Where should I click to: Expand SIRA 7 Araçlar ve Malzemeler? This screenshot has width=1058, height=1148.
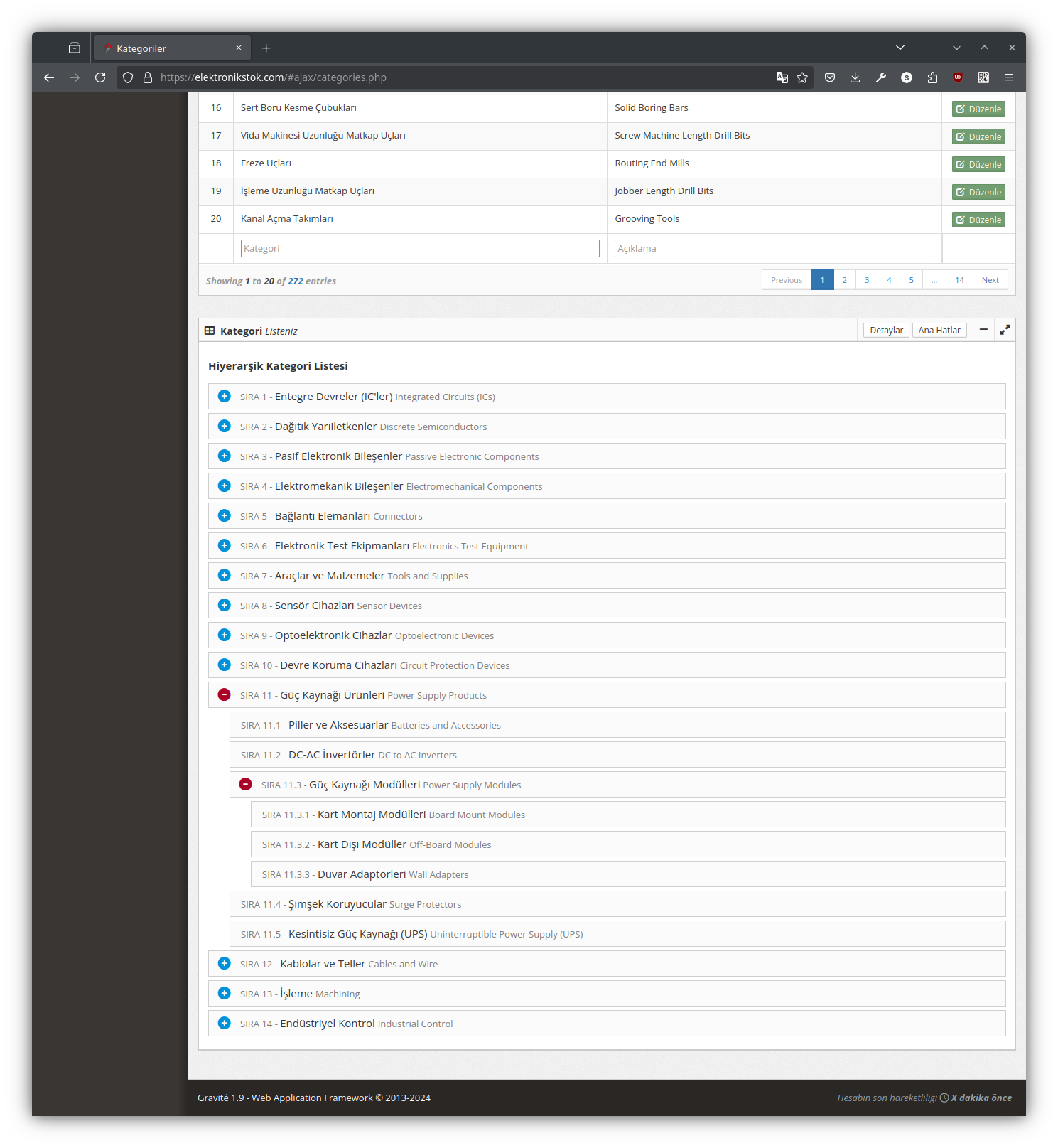(225, 575)
